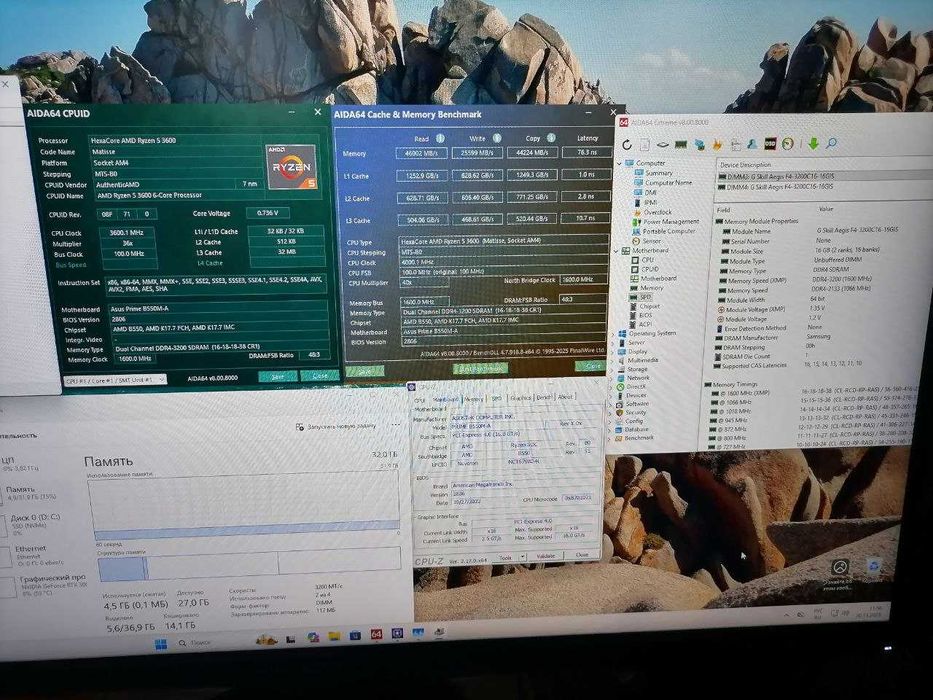The image size is (933, 700).
Task: Click the info icon next to Copy column
Action: [x=551, y=138]
